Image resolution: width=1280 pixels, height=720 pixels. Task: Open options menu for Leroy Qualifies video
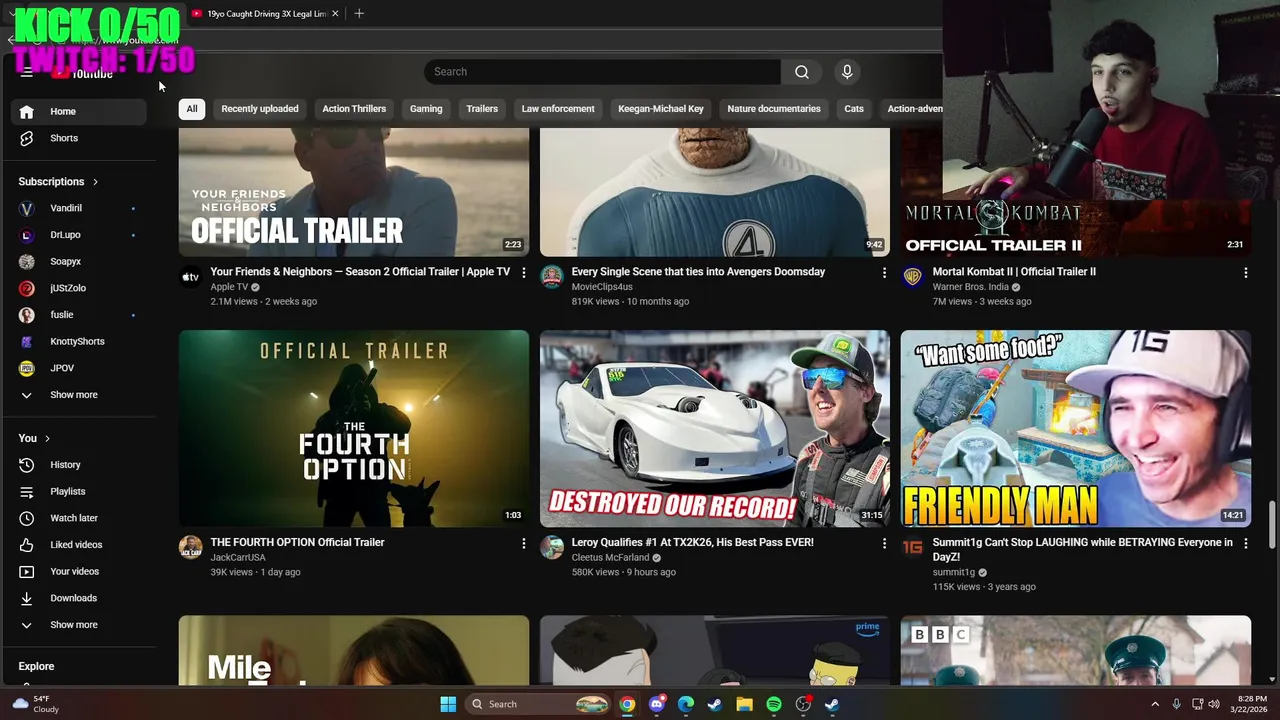pyautogui.click(x=884, y=543)
